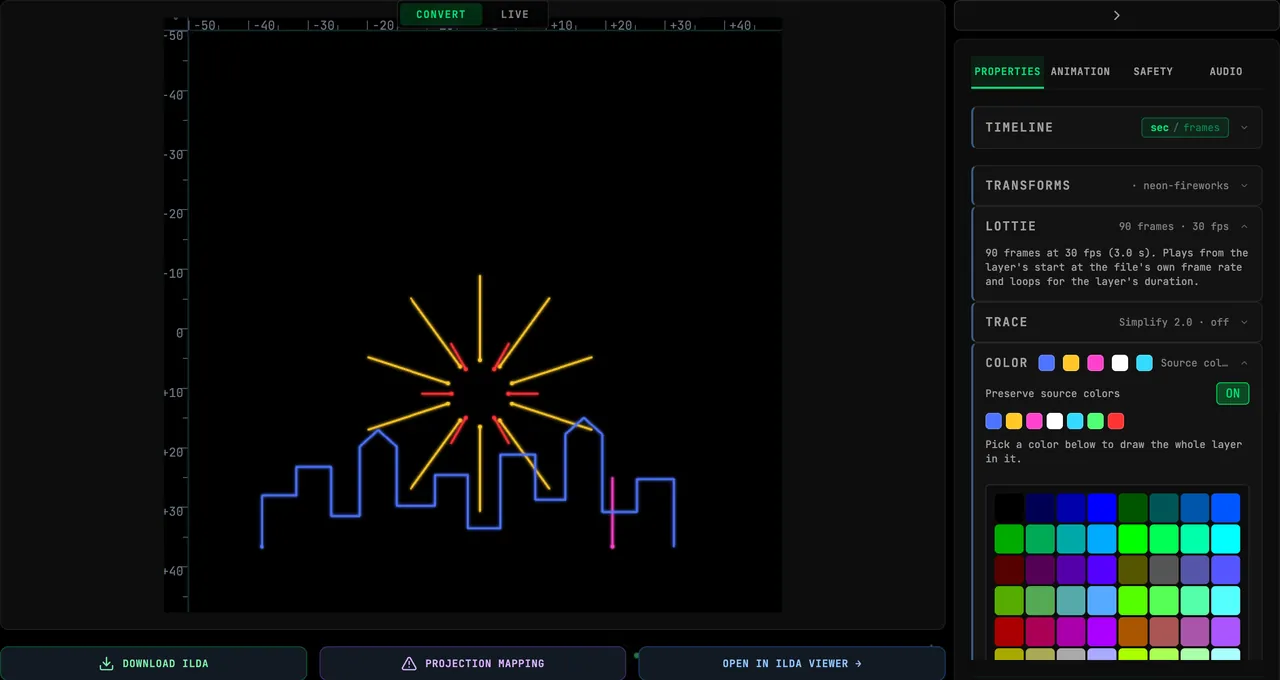The width and height of the screenshot is (1280, 680).
Task: Click the warning triangle icon on Projection Mapping
Action: (x=409, y=663)
